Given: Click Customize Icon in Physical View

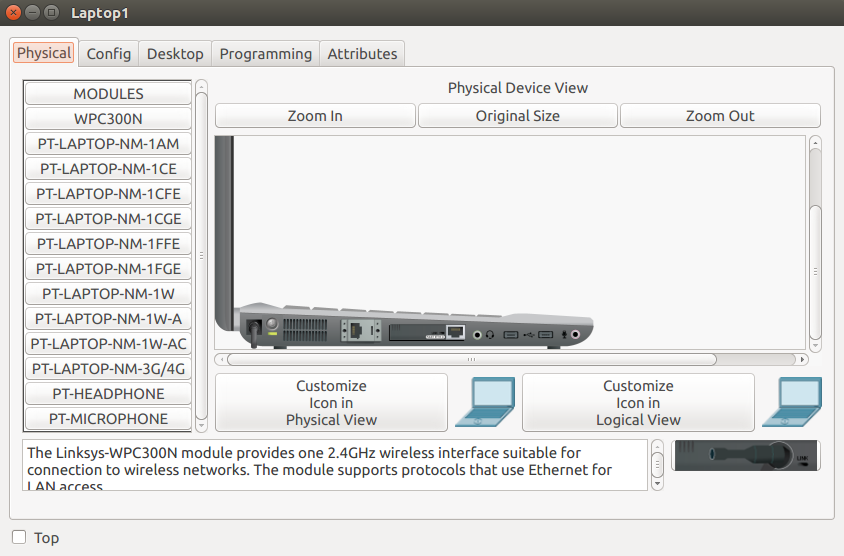Looking at the screenshot, I should pyautogui.click(x=331, y=403).
